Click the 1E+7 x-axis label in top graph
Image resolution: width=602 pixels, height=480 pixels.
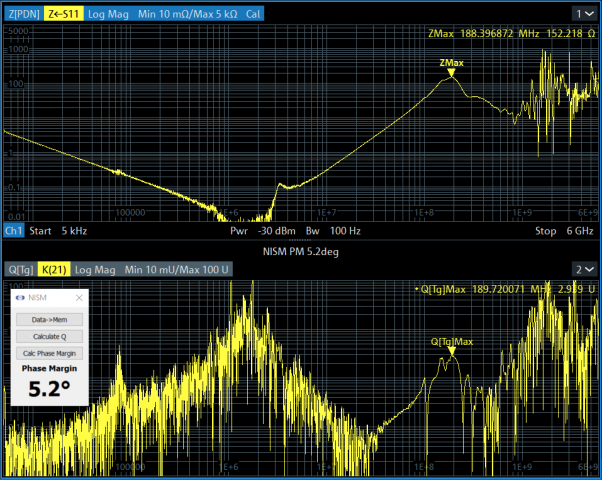(326, 212)
